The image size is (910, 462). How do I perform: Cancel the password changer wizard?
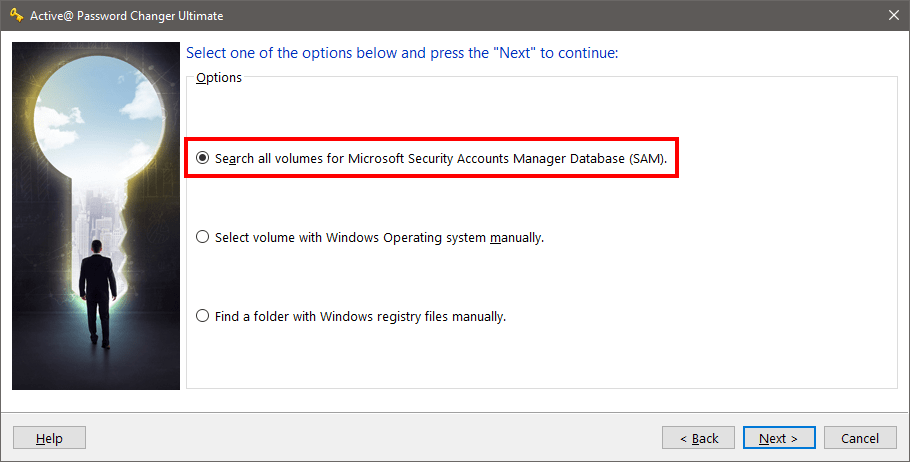point(860,438)
